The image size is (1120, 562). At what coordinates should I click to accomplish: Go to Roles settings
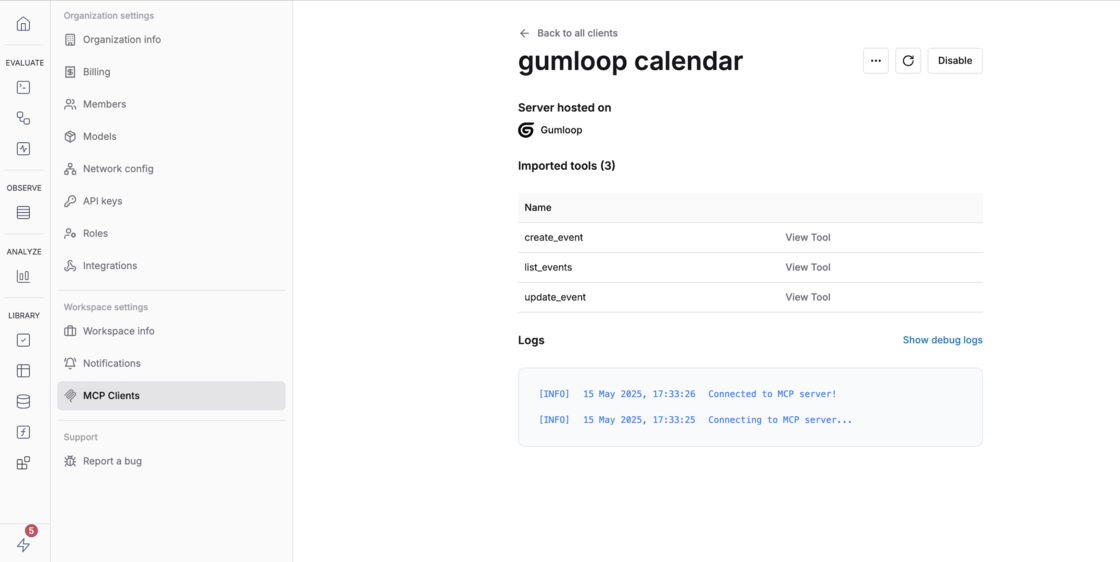pos(171,233)
